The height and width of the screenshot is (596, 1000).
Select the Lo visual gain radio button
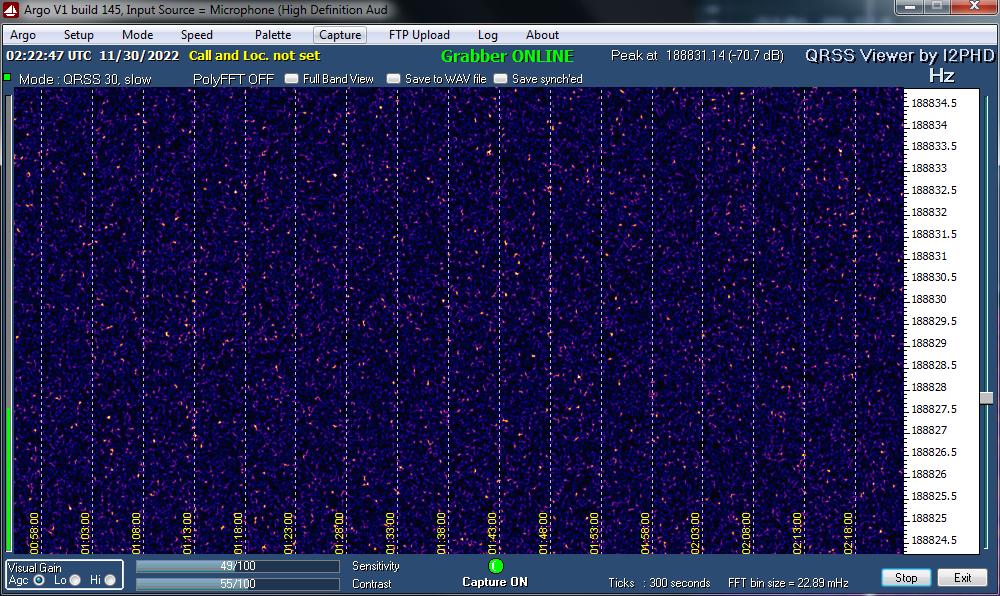pos(75,580)
